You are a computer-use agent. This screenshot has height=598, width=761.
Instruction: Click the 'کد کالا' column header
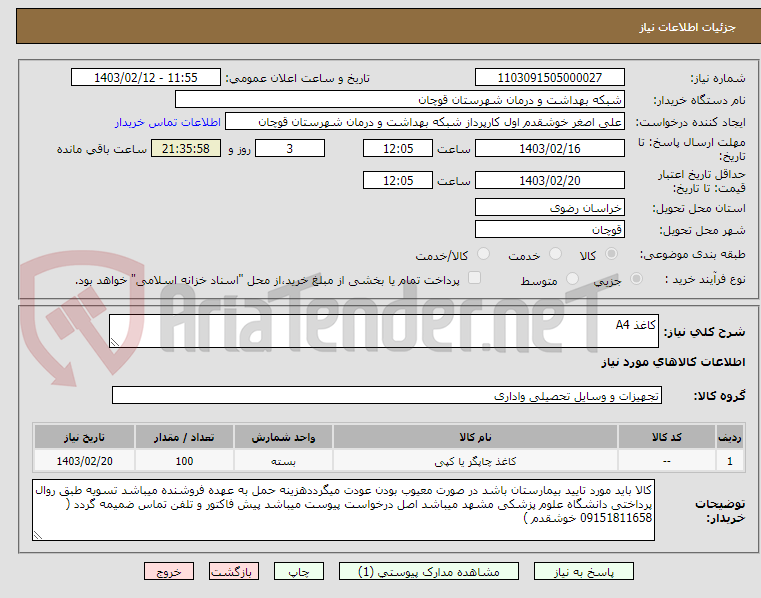click(x=666, y=437)
